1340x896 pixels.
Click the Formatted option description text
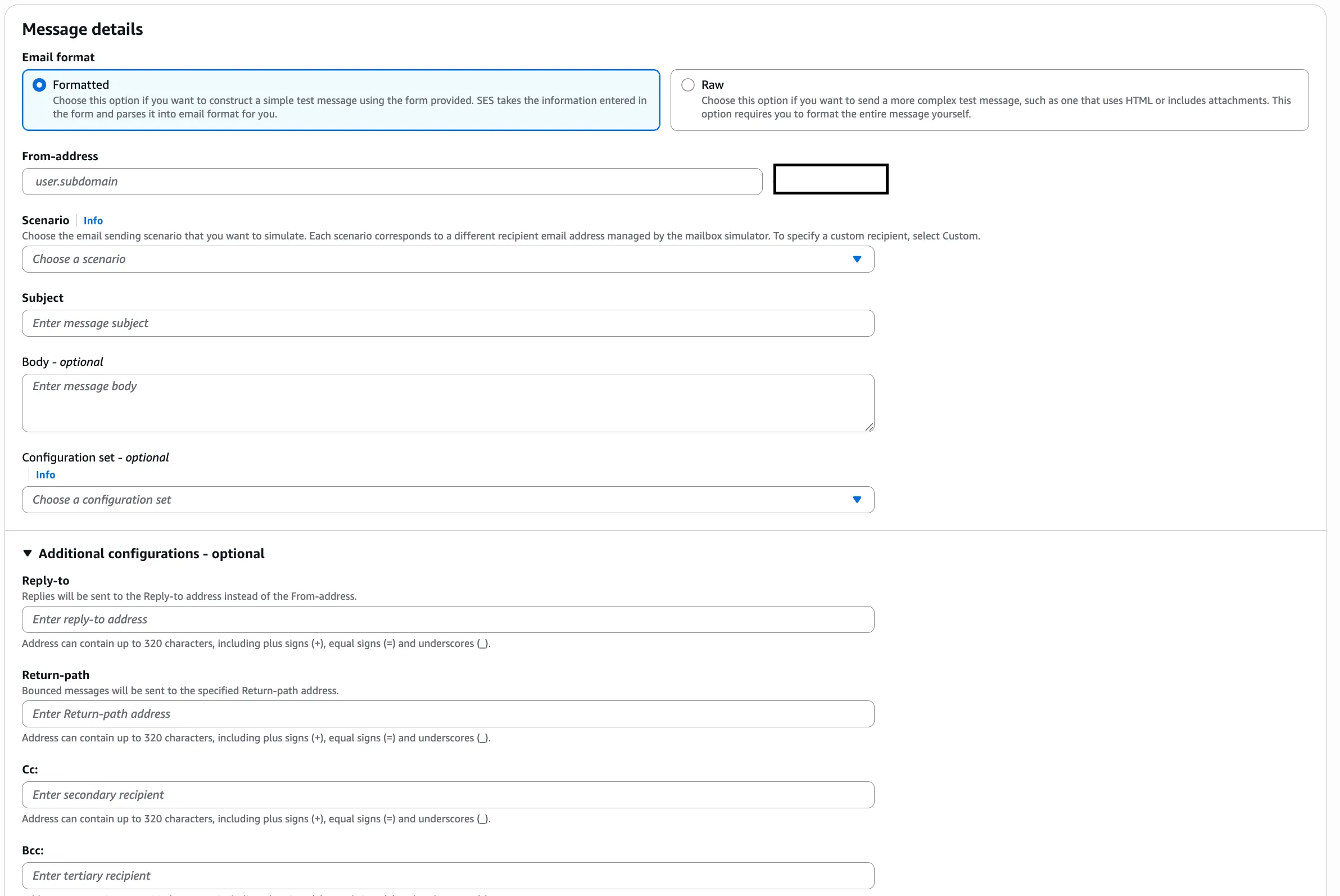pyautogui.click(x=348, y=107)
